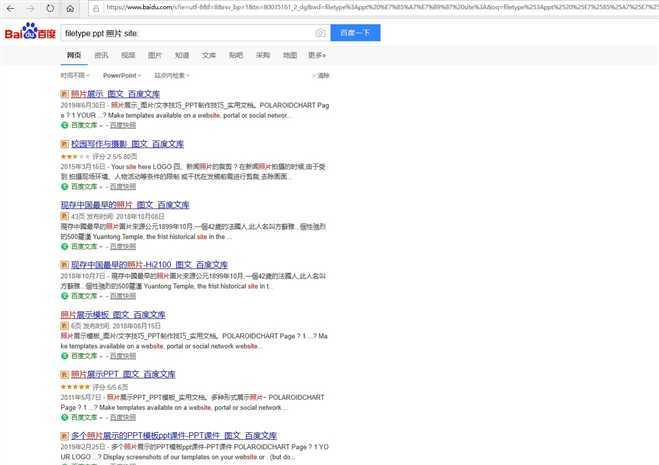Switch to the 资讯 tab
The image size is (659, 465).
click(x=101, y=55)
